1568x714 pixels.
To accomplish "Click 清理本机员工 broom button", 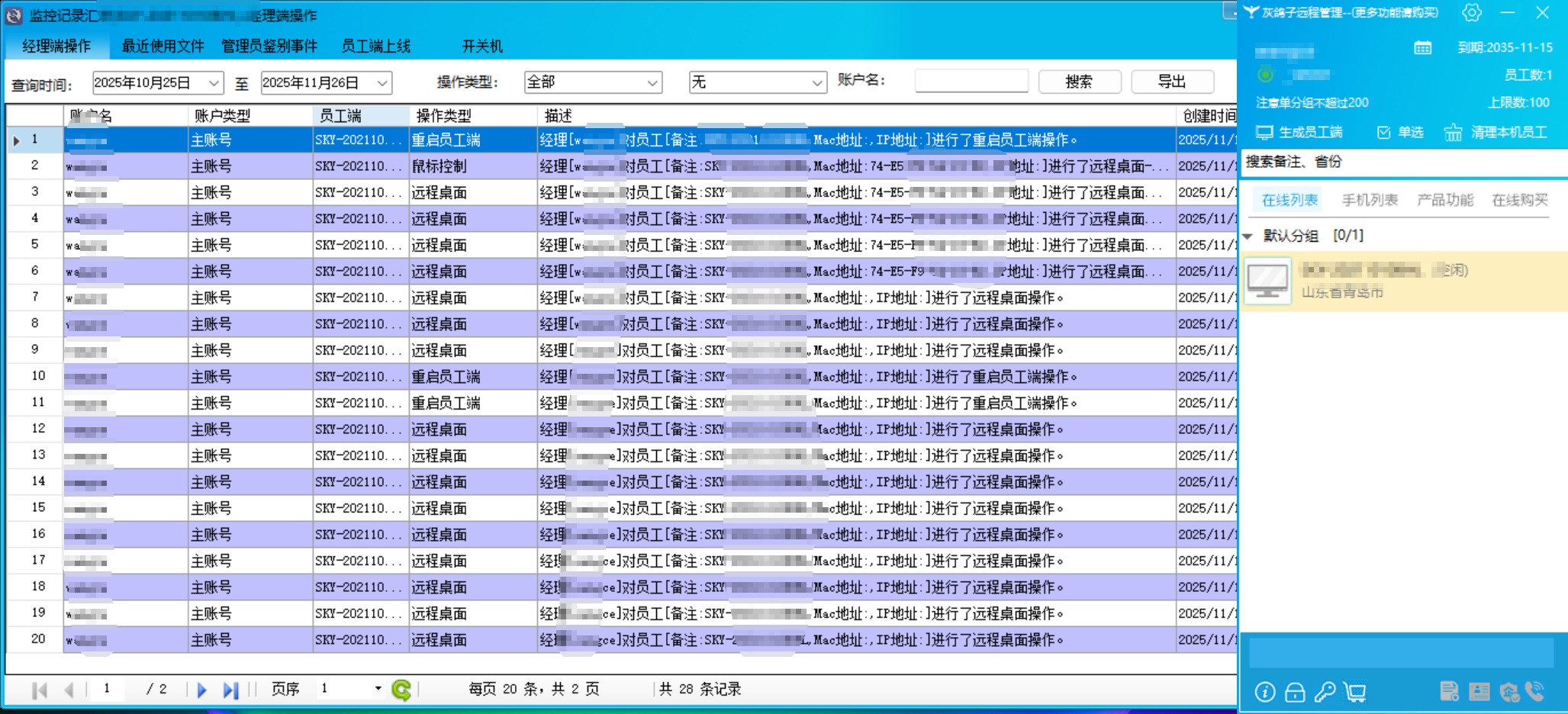I will [1496, 133].
